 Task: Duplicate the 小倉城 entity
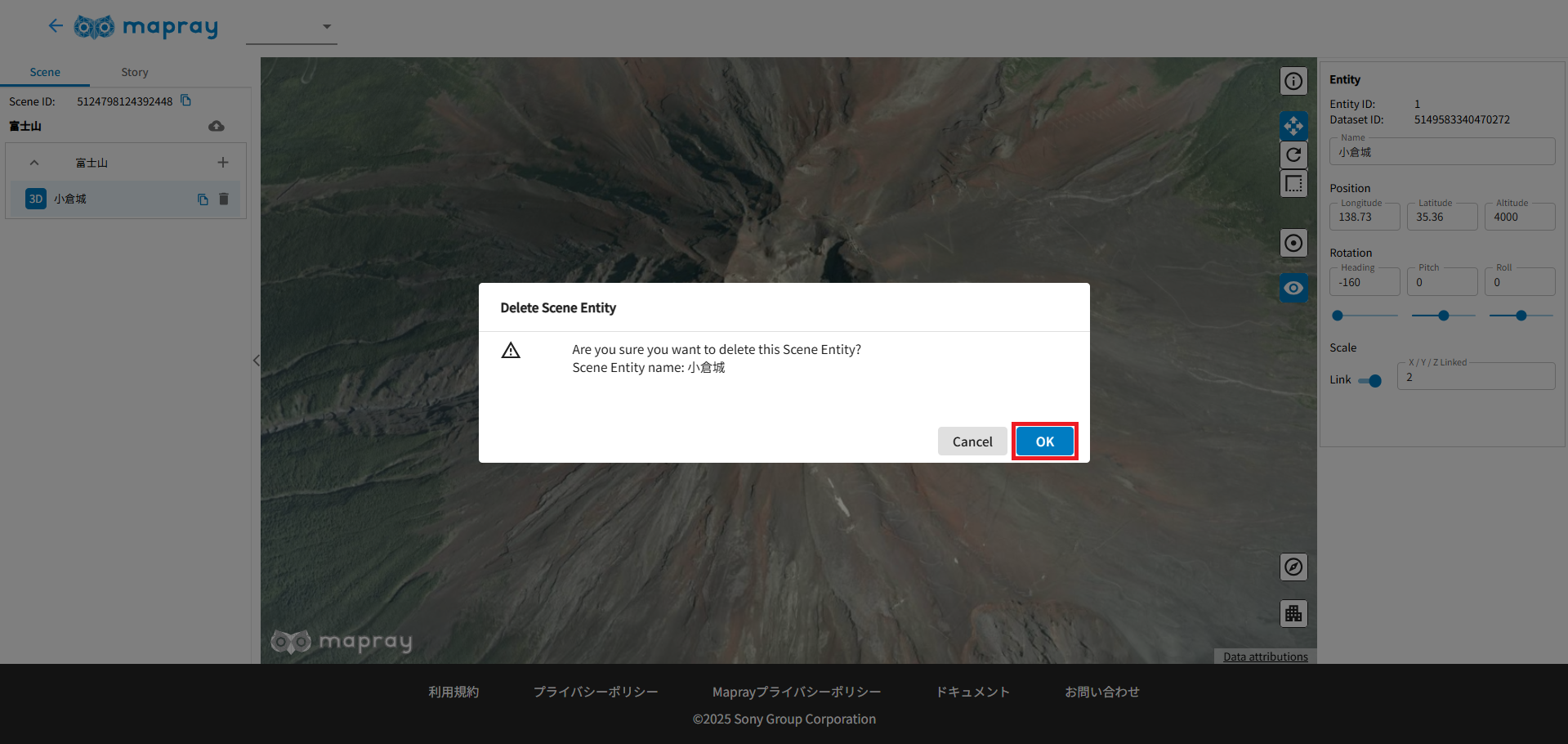tap(203, 199)
